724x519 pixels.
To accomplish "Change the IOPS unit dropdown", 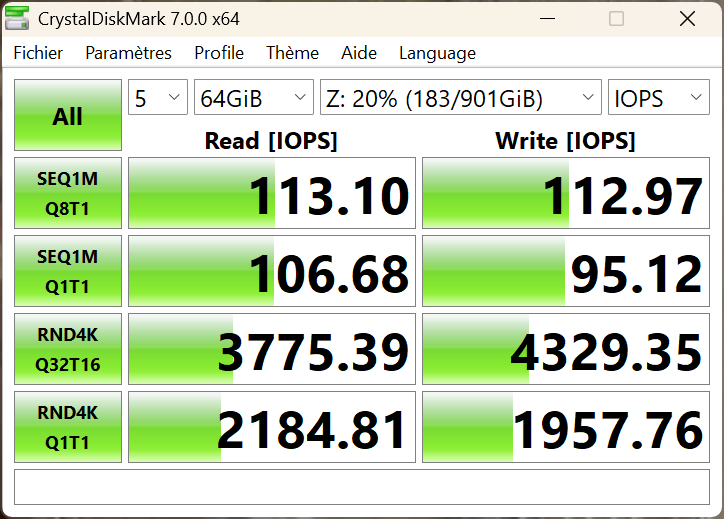I will [x=658, y=98].
